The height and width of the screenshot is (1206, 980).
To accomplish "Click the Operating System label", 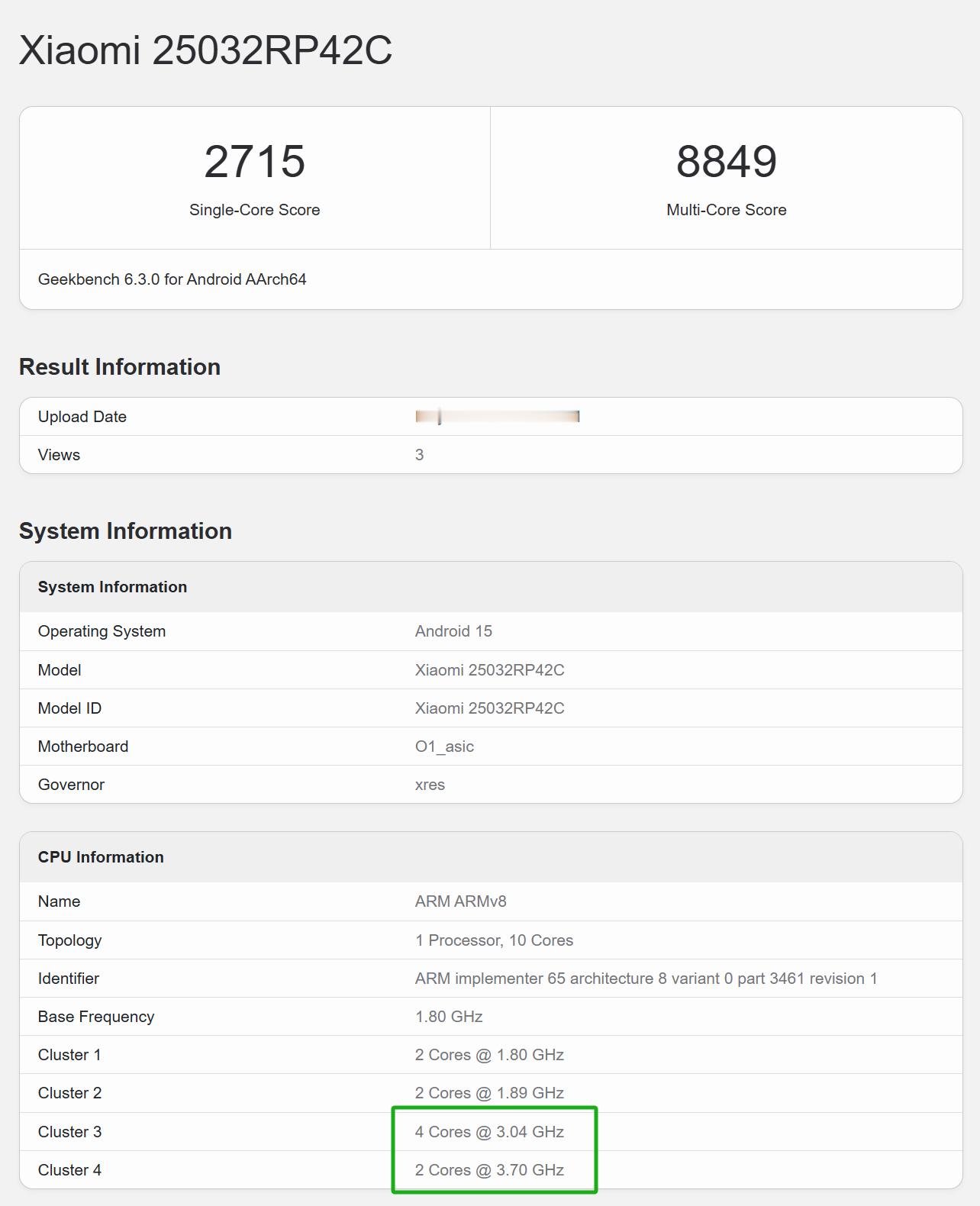I will coord(102,631).
